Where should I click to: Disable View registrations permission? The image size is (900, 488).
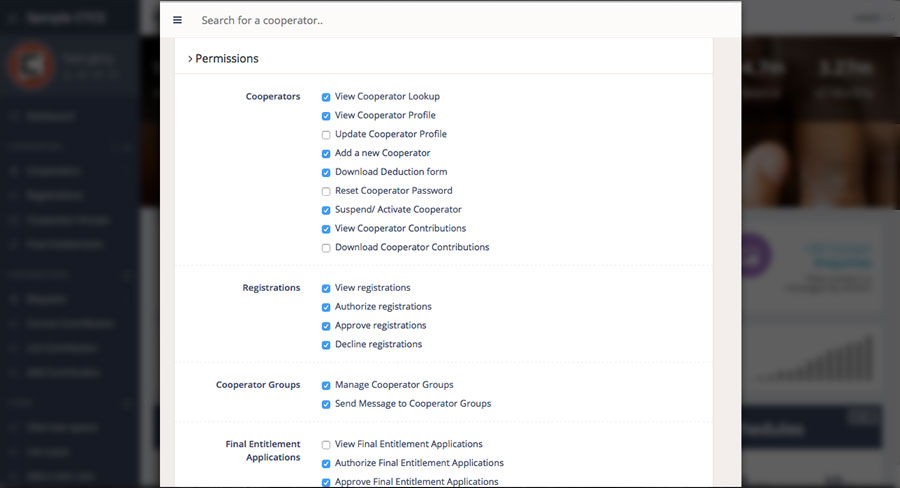click(326, 288)
